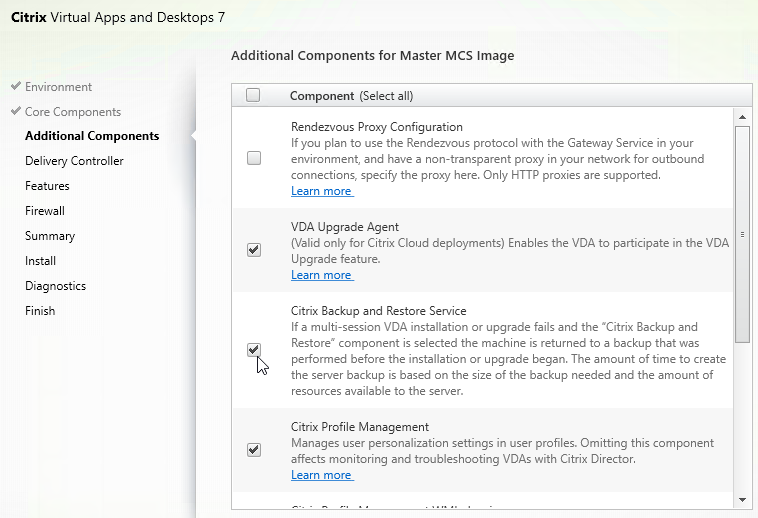Open Learn more link for Citrix Profile Management
This screenshot has width=758, height=518.
point(322,475)
